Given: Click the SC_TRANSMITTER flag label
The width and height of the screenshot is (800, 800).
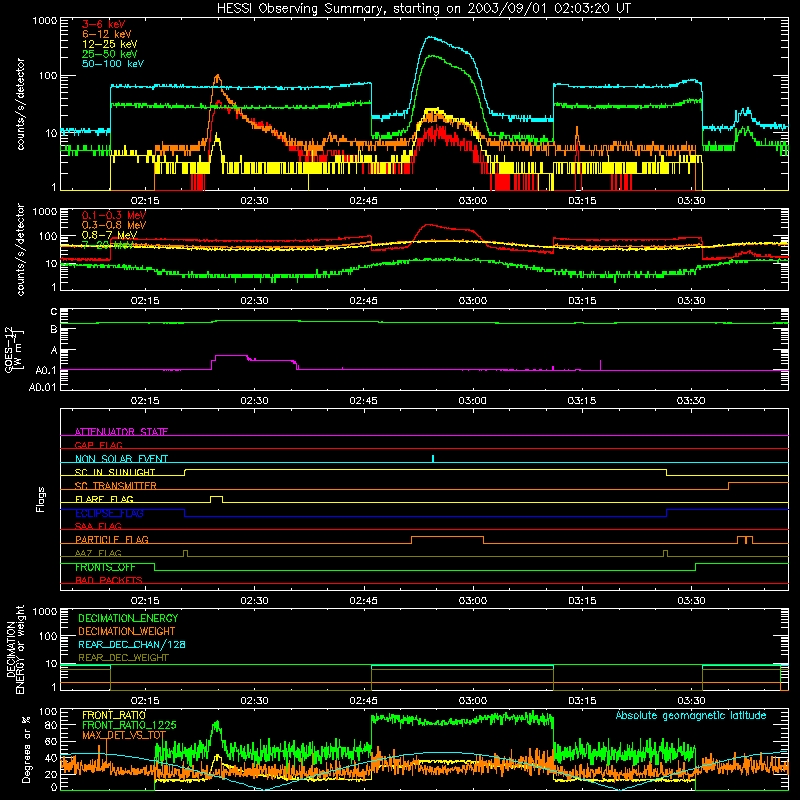Looking at the screenshot, I should tap(116, 486).
